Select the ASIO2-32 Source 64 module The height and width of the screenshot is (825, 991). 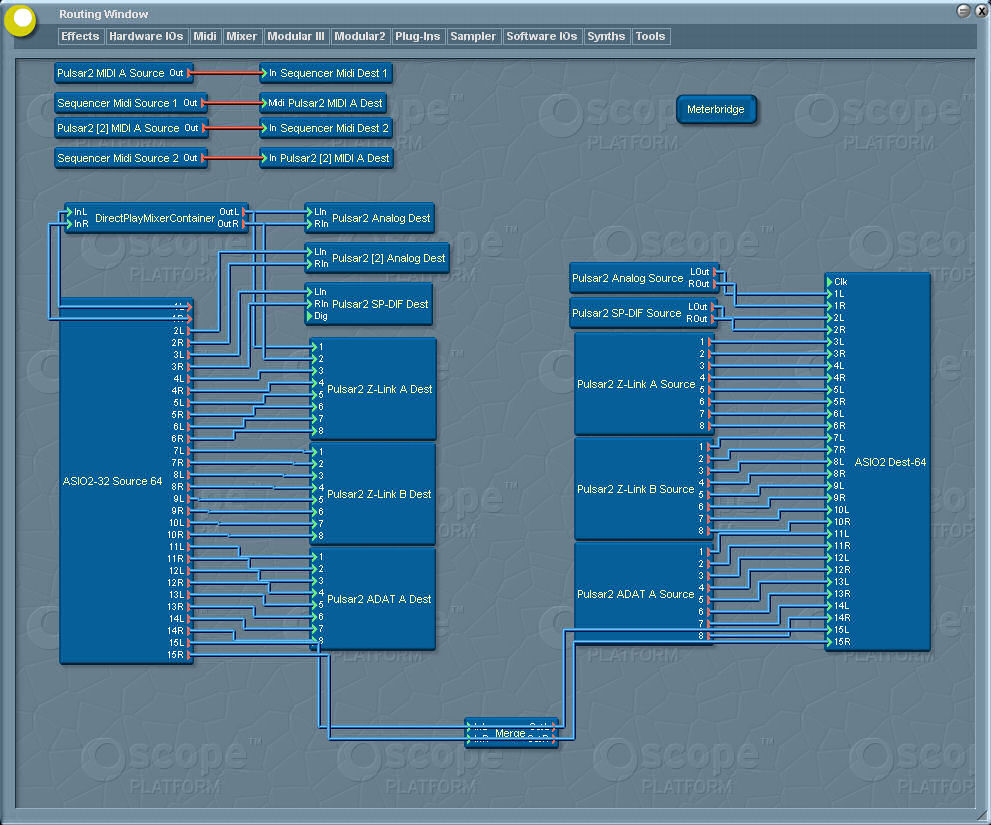click(112, 482)
